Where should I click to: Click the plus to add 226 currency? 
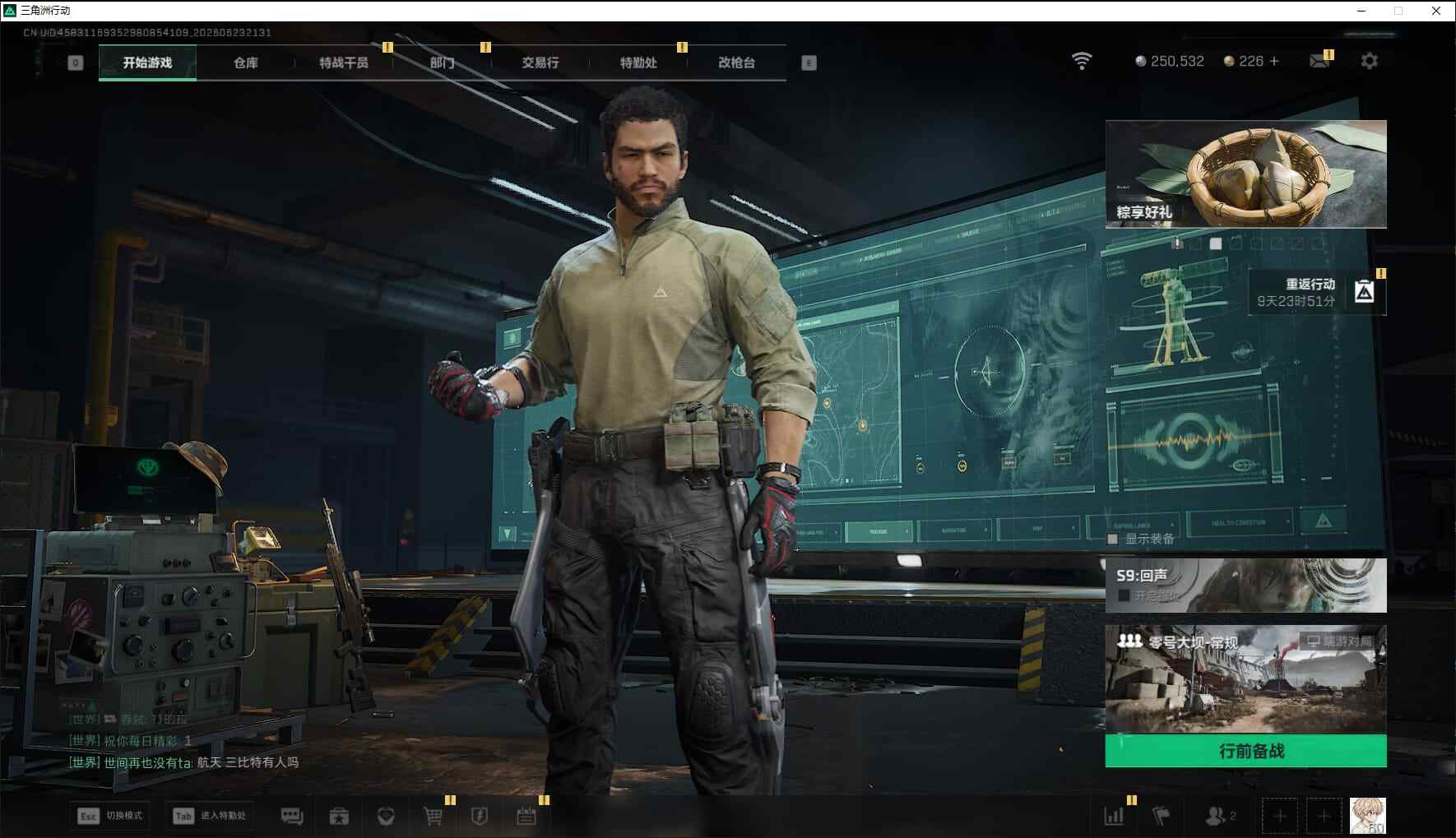[x=1274, y=61]
